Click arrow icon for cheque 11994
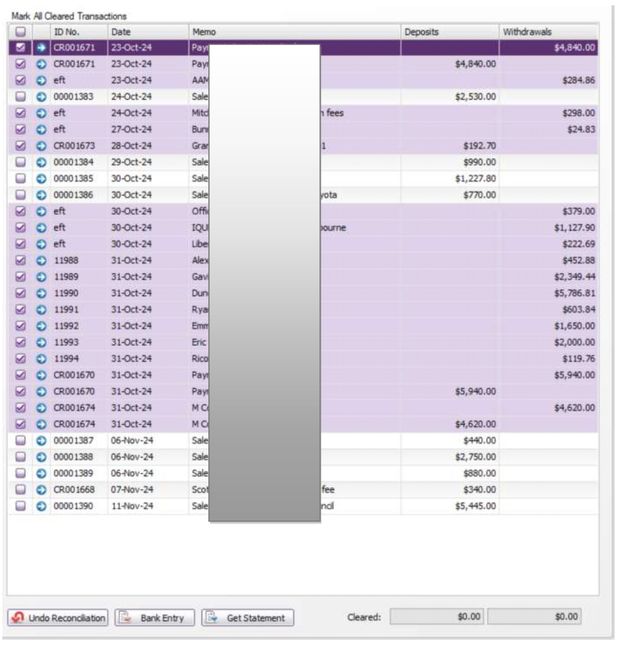This screenshot has width=628, height=652. [x=41, y=358]
